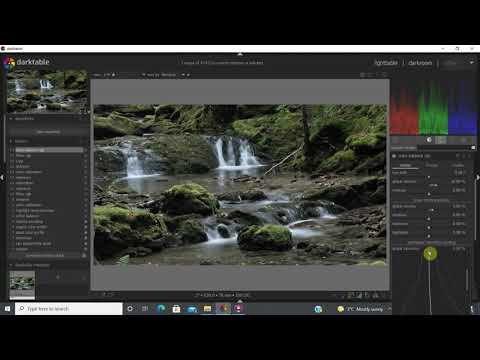Image resolution: width=480 pixels, height=360 pixels.
Task: Open the view dropdown arrow top right
Action: [472, 62]
